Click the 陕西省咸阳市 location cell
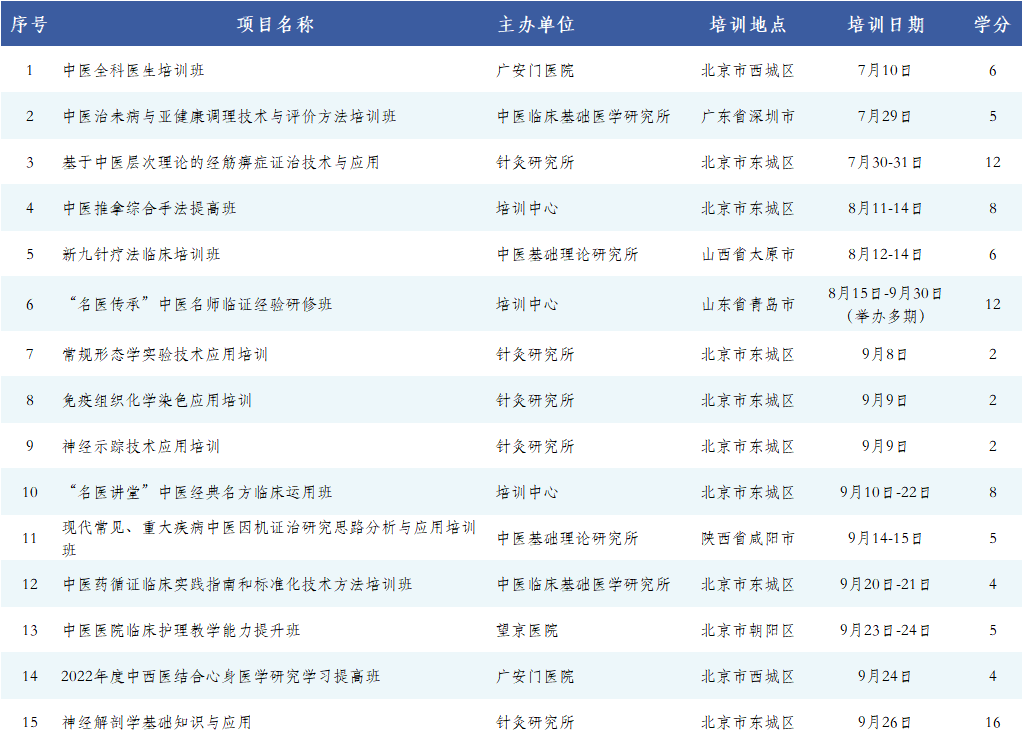Image resolution: width=1022 pixels, height=746 pixels. tap(748, 539)
